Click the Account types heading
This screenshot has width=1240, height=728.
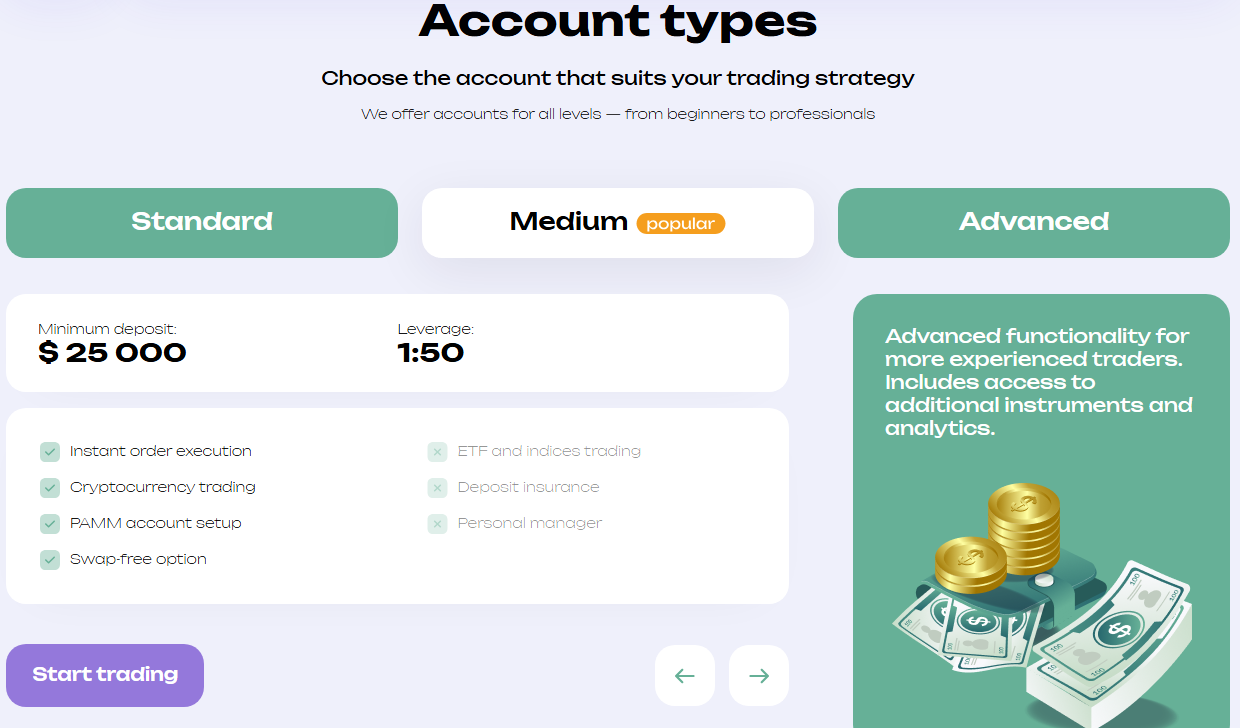[x=618, y=20]
